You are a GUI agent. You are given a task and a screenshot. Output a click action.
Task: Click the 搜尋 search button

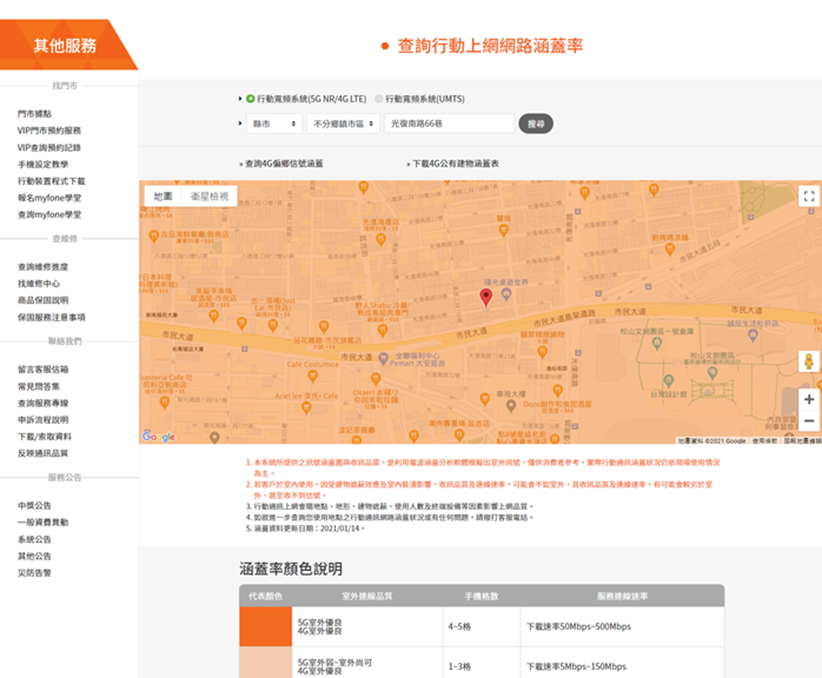click(536, 123)
